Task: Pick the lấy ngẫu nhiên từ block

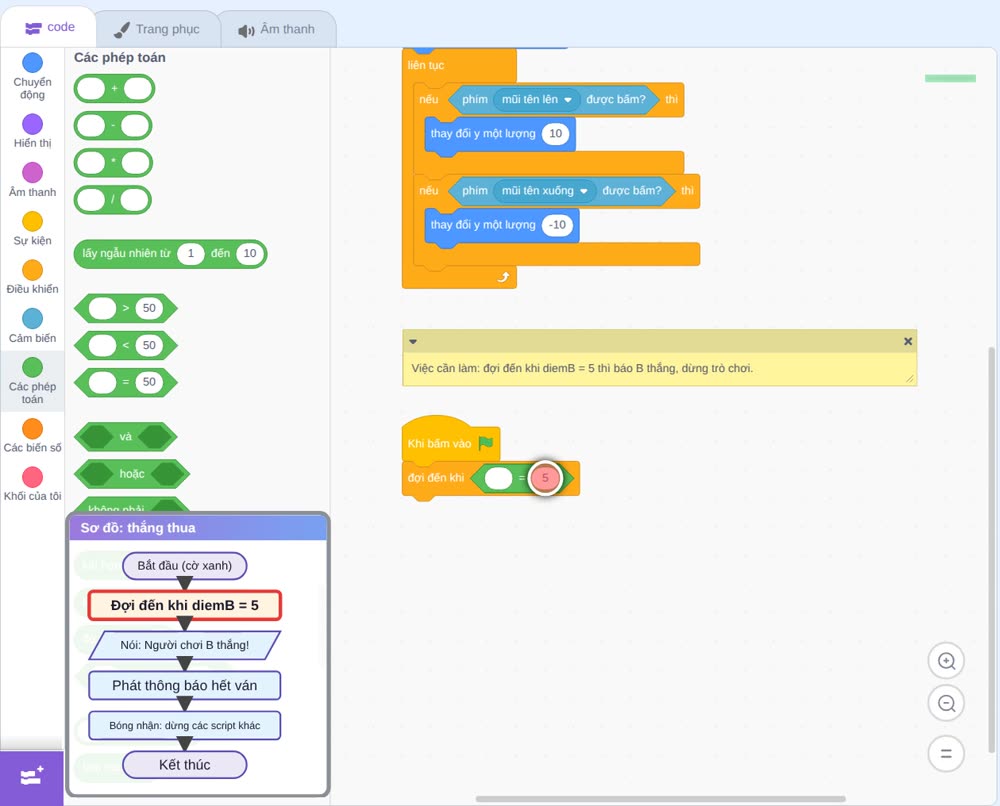Action: pyautogui.click(x=170, y=254)
